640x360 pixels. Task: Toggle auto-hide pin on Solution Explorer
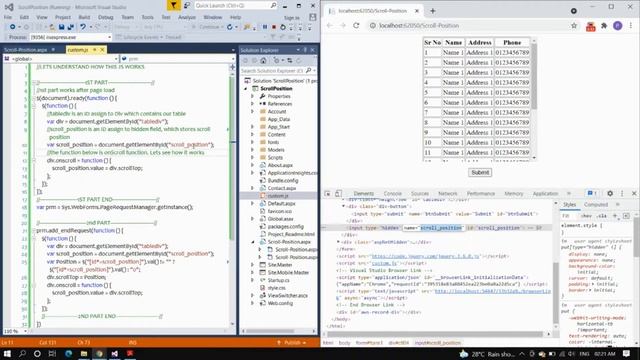pyautogui.click(x=305, y=50)
